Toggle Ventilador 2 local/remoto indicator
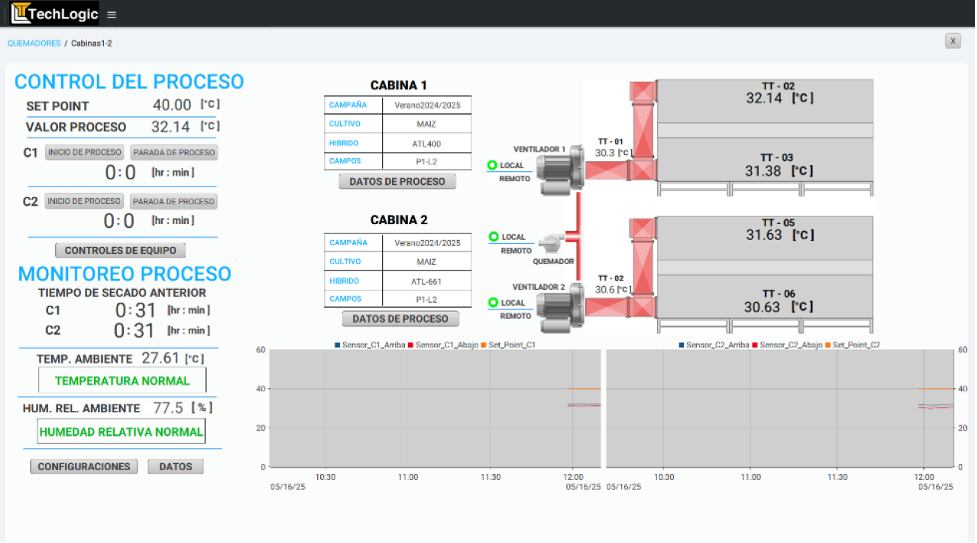This screenshot has width=977, height=543. (492, 302)
